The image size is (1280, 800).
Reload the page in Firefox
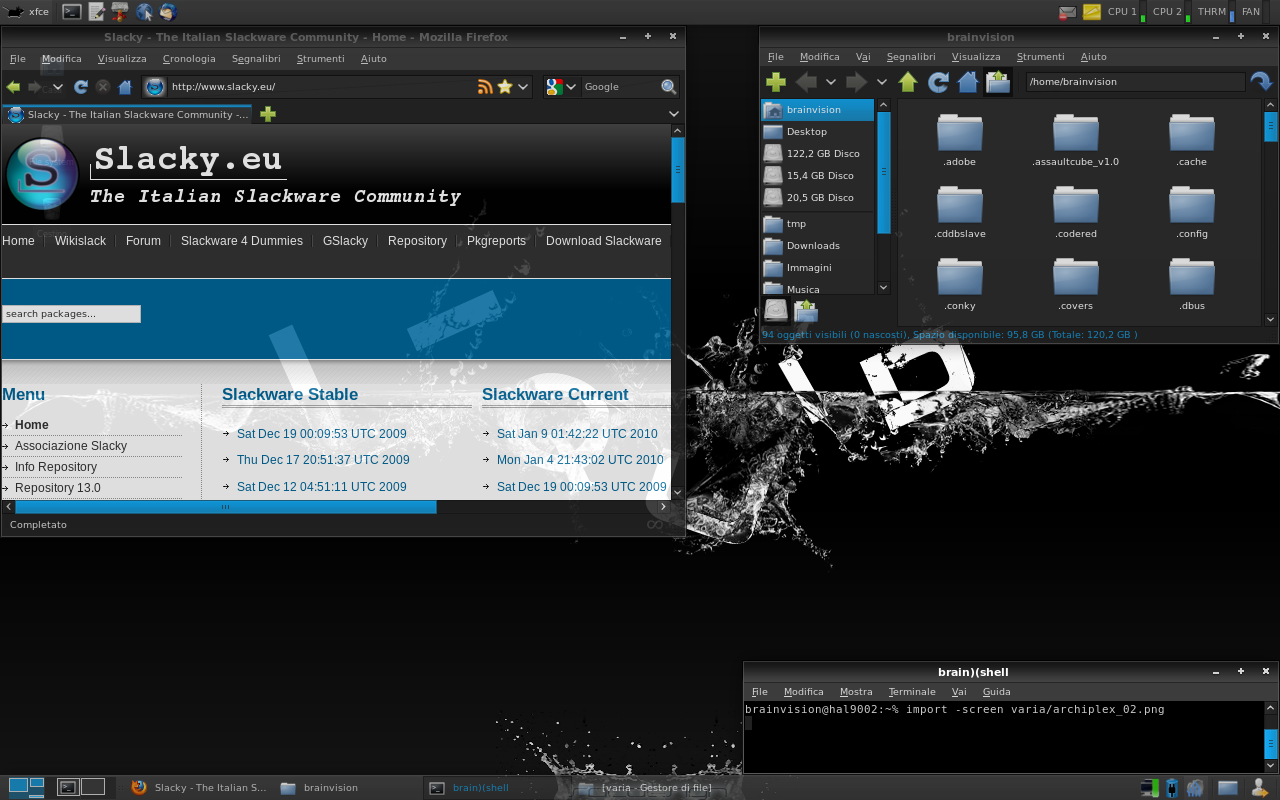pos(81,87)
